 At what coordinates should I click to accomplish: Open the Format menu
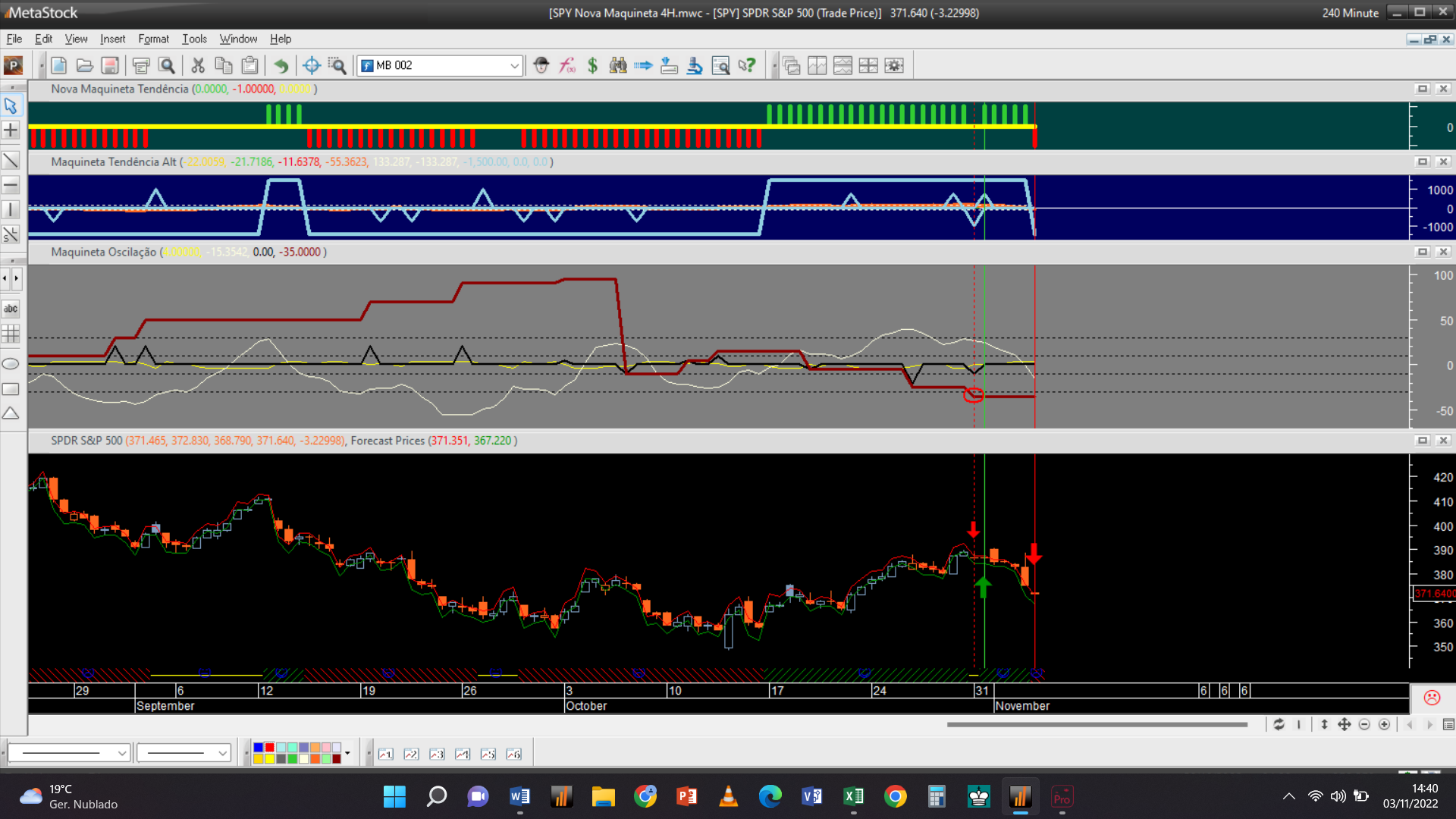(x=153, y=39)
